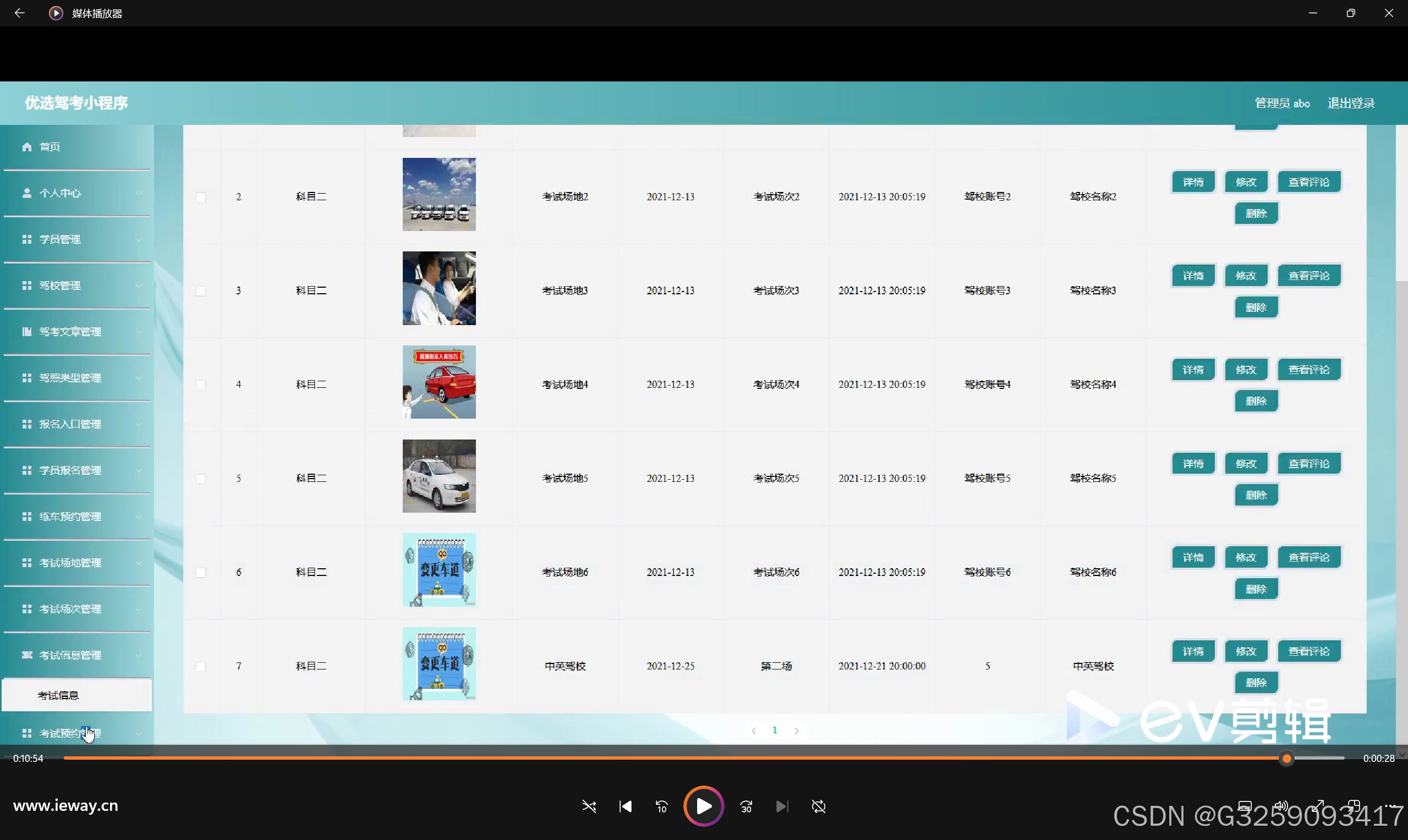Go back using the media player back arrow
The image size is (1408, 840).
pos(19,13)
